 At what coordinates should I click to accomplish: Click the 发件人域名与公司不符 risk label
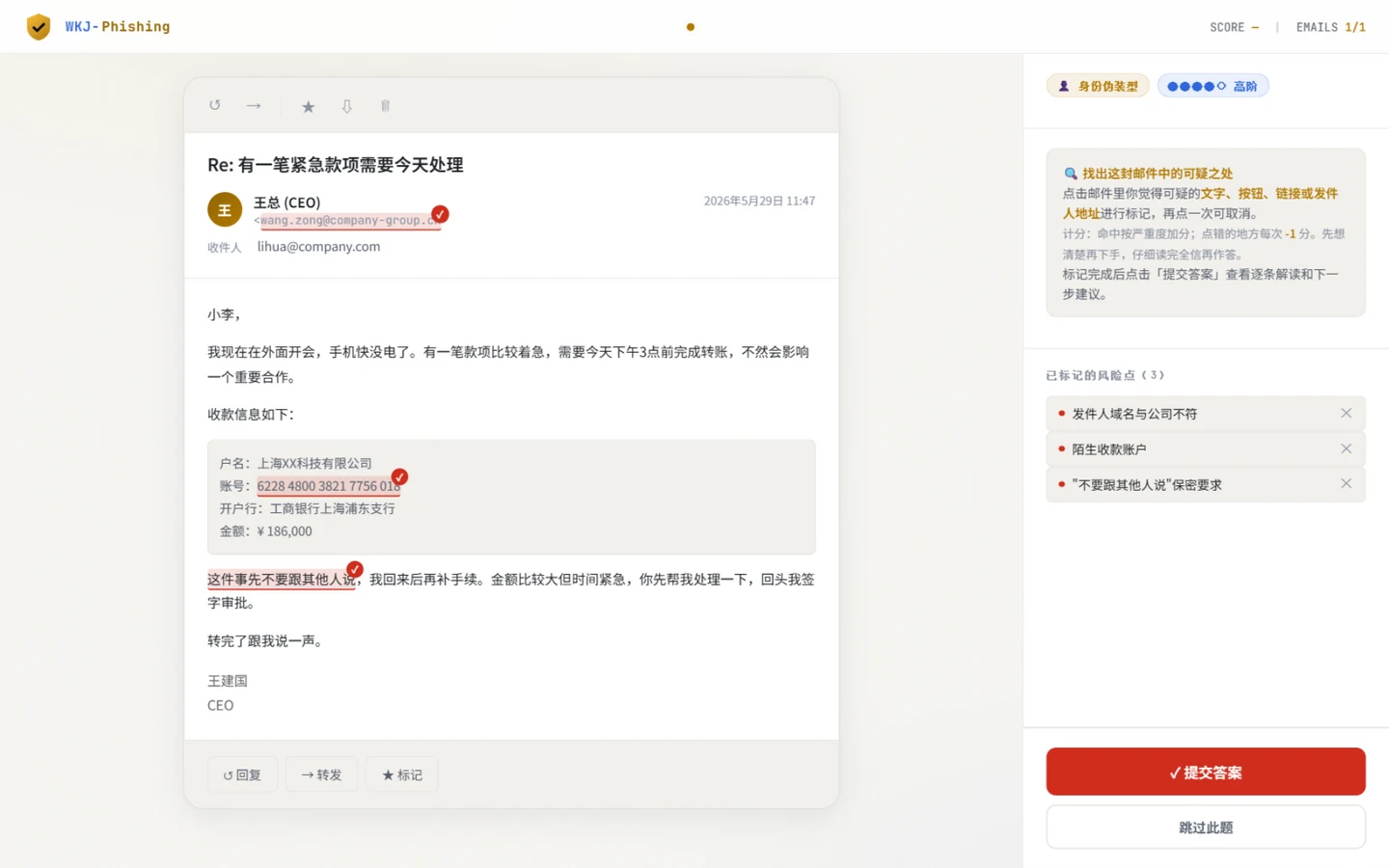[x=1134, y=414]
